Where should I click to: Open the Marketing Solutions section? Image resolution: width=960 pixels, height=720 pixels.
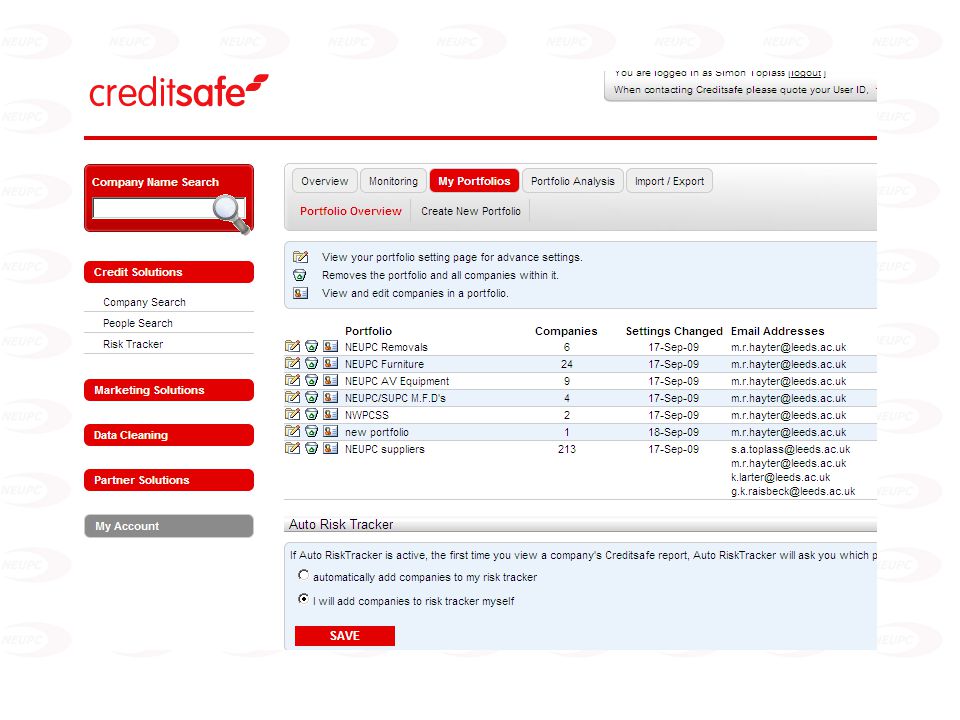169,390
